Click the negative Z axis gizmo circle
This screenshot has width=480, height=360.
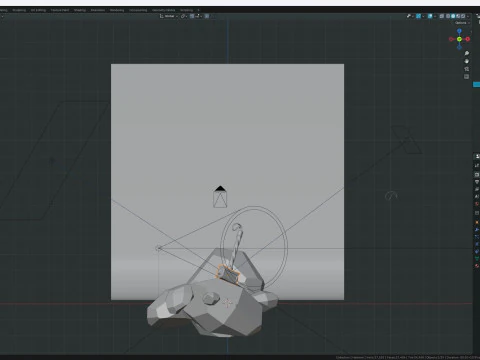click(x=459, y=47)
